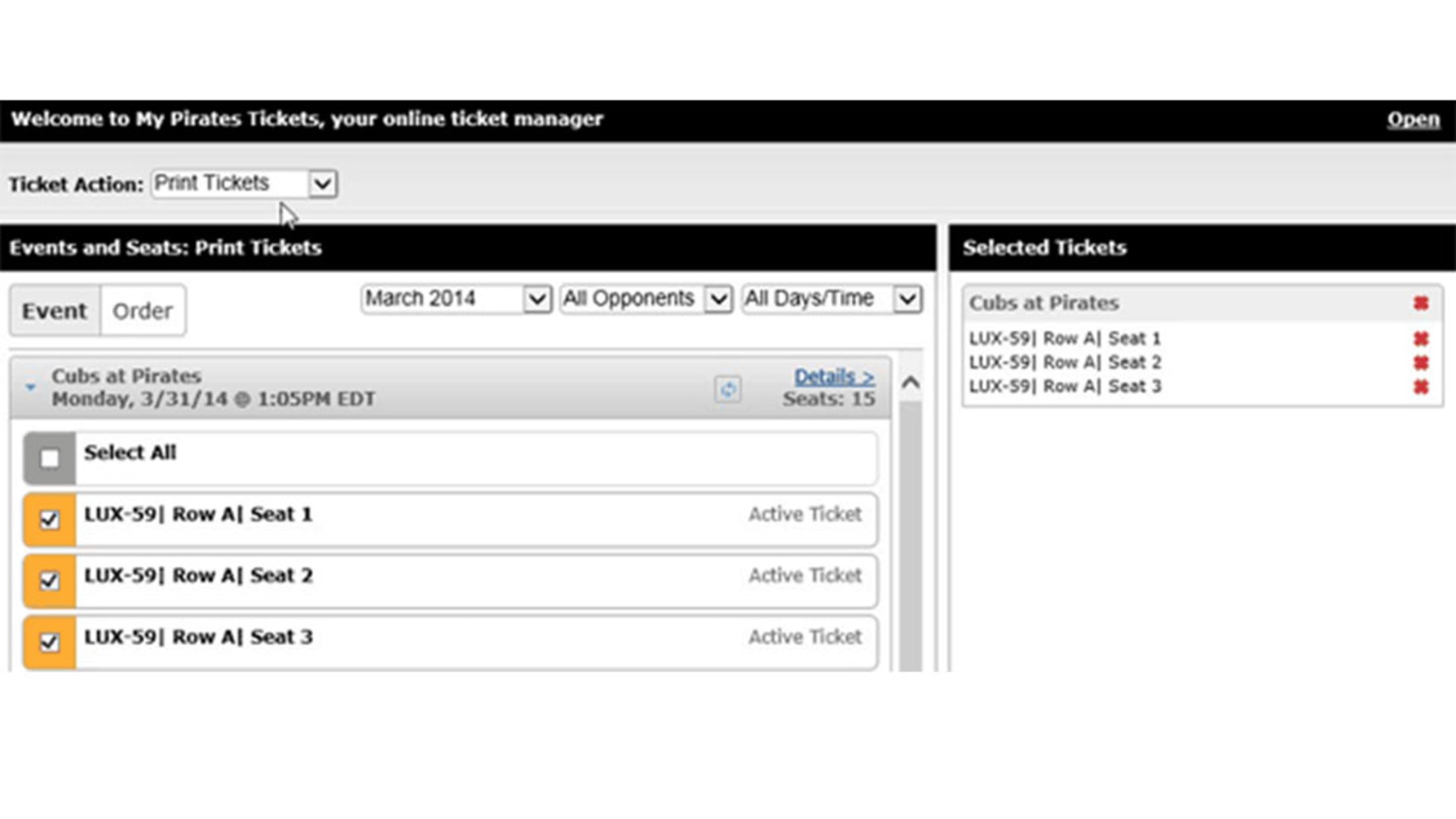Remove Seat 1 from Selected Tickets
The image size is (1456, 819).
pos(1420,339)
